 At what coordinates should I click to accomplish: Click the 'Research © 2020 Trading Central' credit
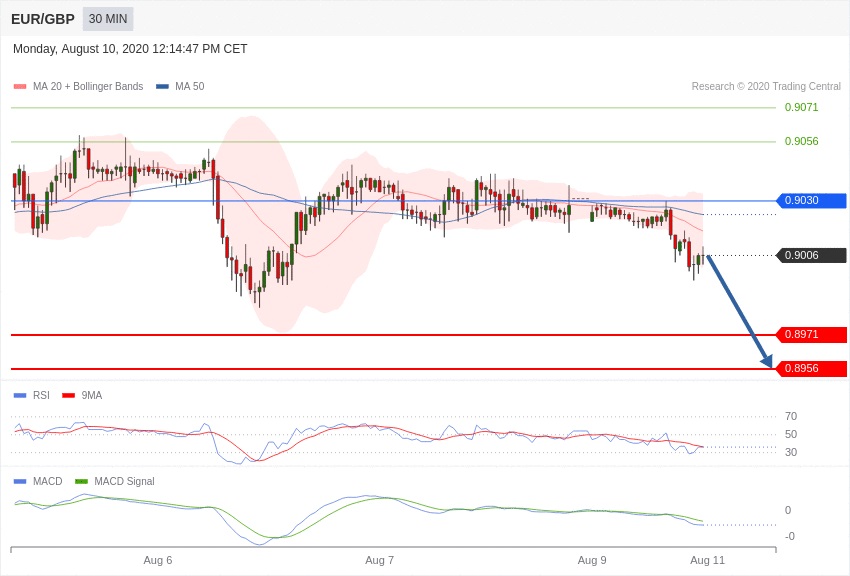(766, 86)
